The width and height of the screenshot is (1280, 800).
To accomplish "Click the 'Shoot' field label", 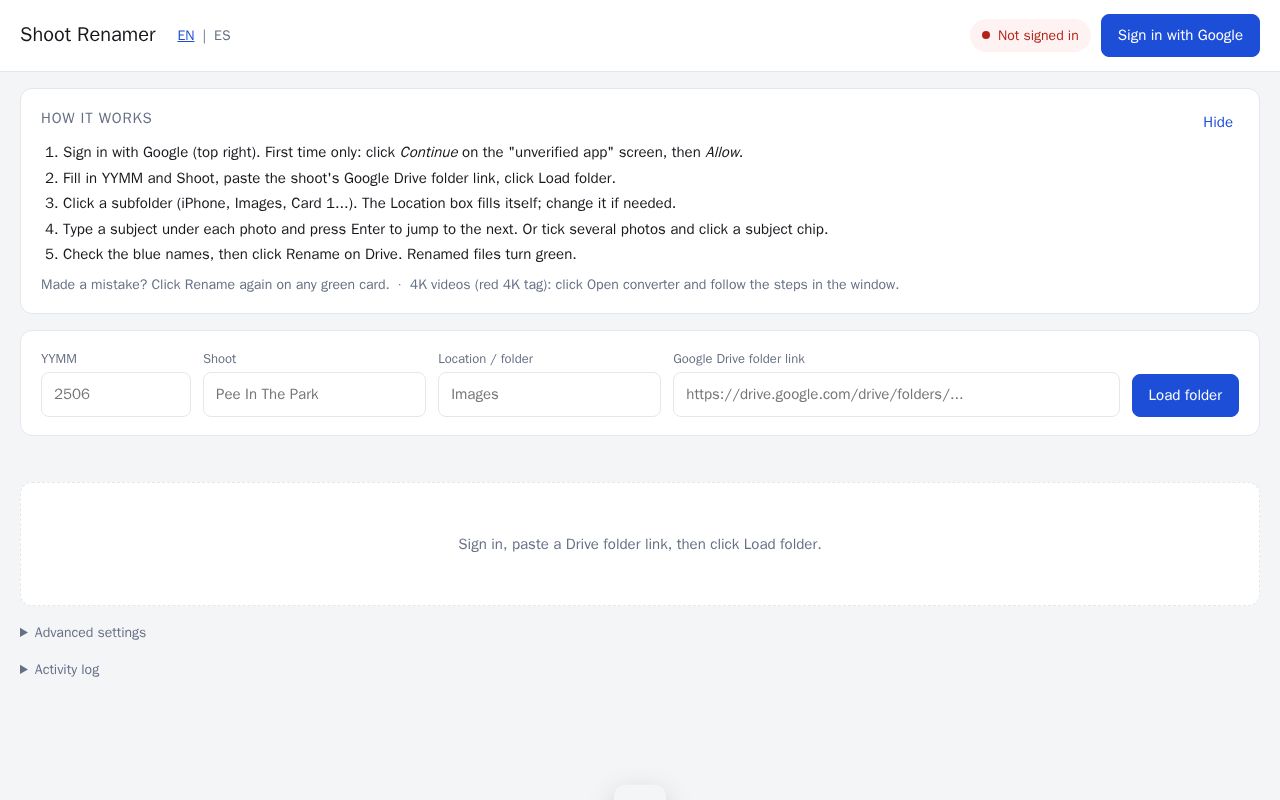I will tap(220, 358).
